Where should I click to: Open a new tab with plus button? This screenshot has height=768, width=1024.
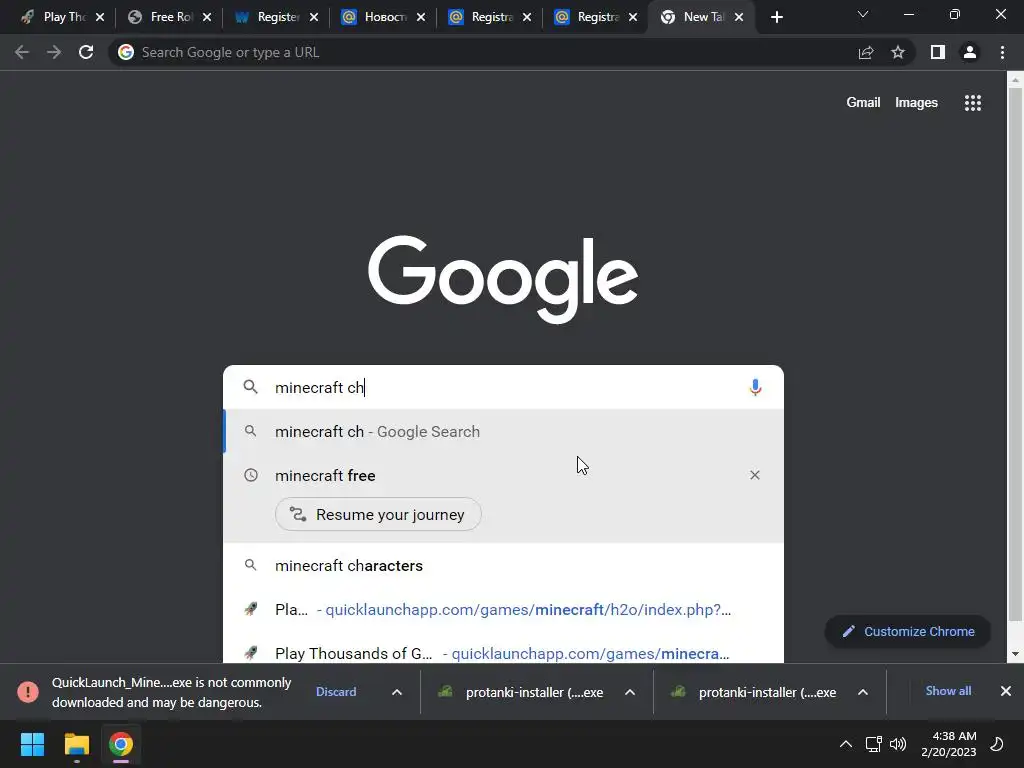776,18
